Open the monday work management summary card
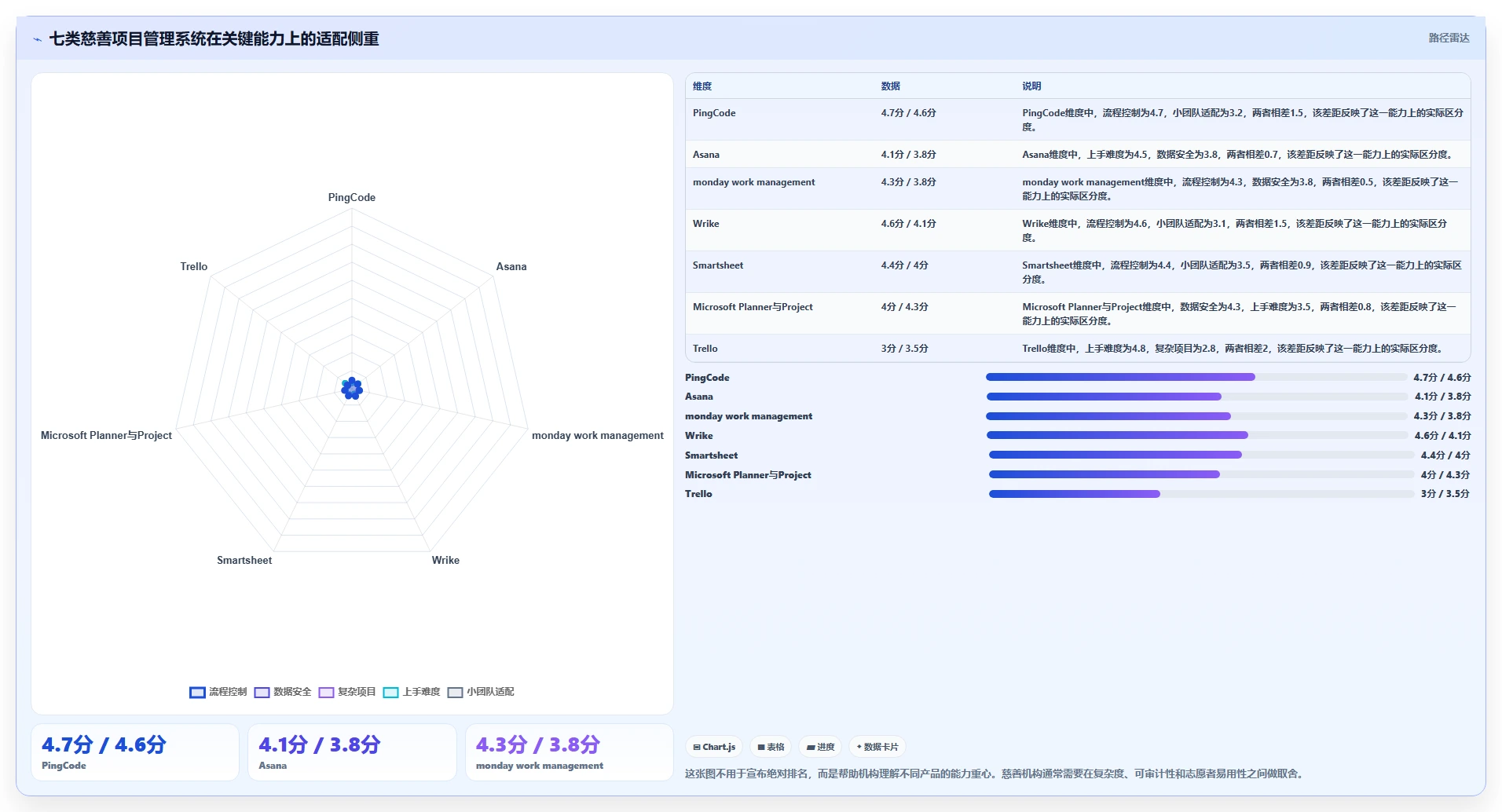Screen dimensions: 1502x812 tap(570, 752)
